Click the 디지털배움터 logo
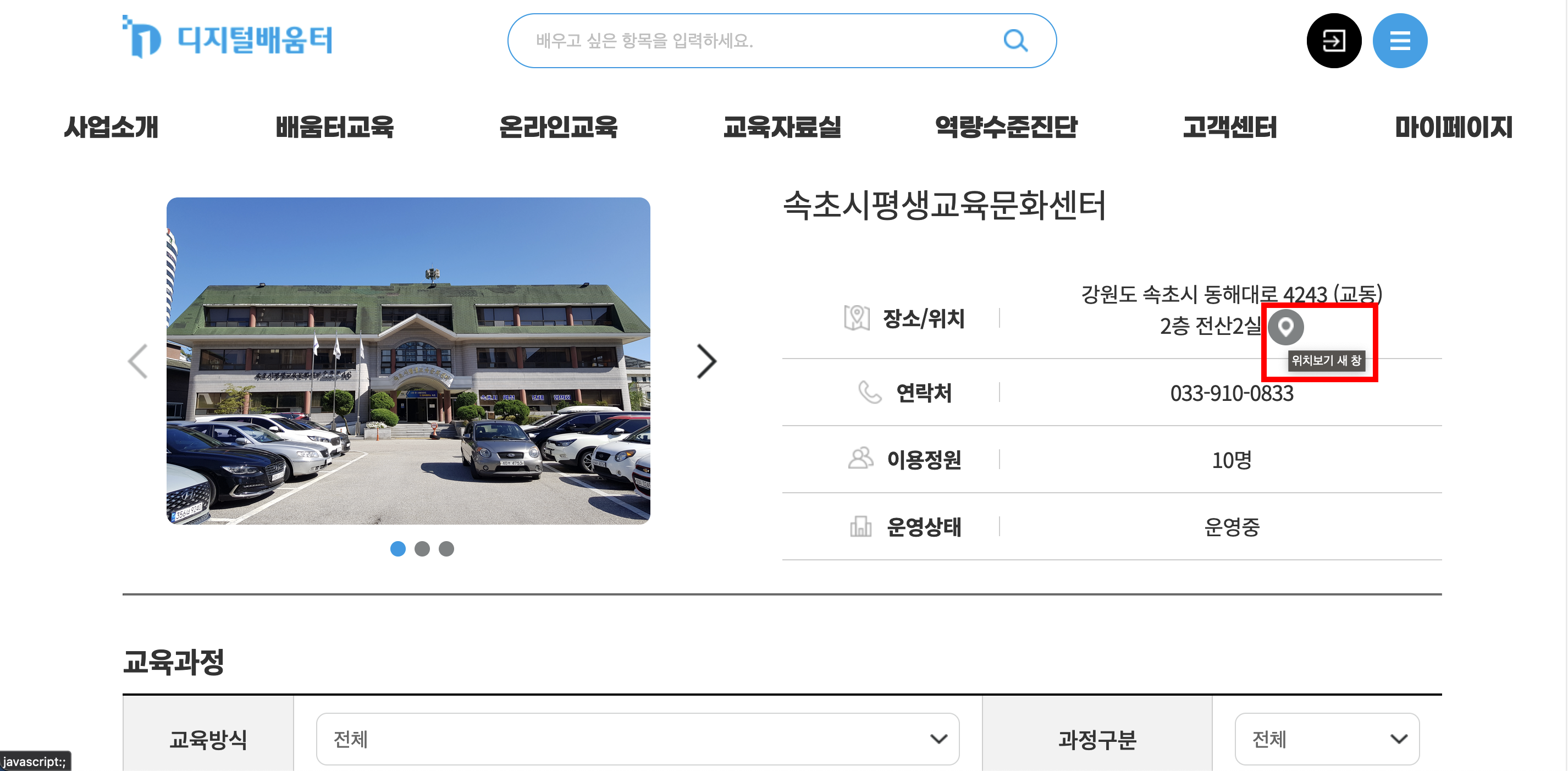Viewport: 1568px width, 771px height. click(228, 38)
